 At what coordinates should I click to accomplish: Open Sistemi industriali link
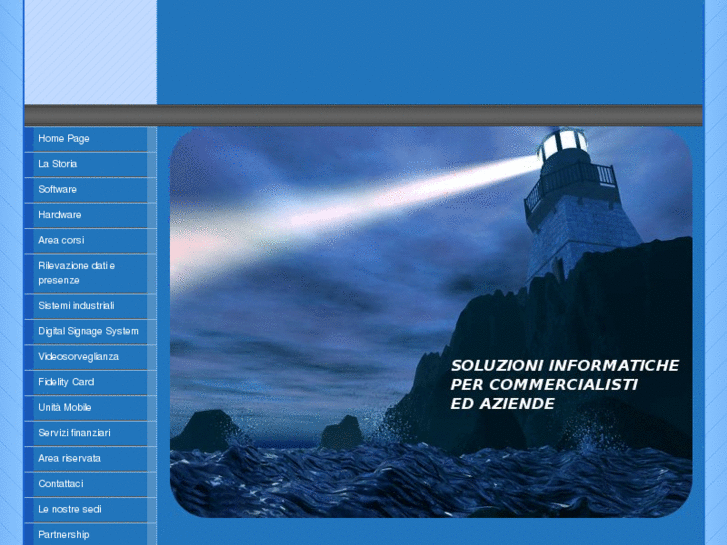coord(90,306)
